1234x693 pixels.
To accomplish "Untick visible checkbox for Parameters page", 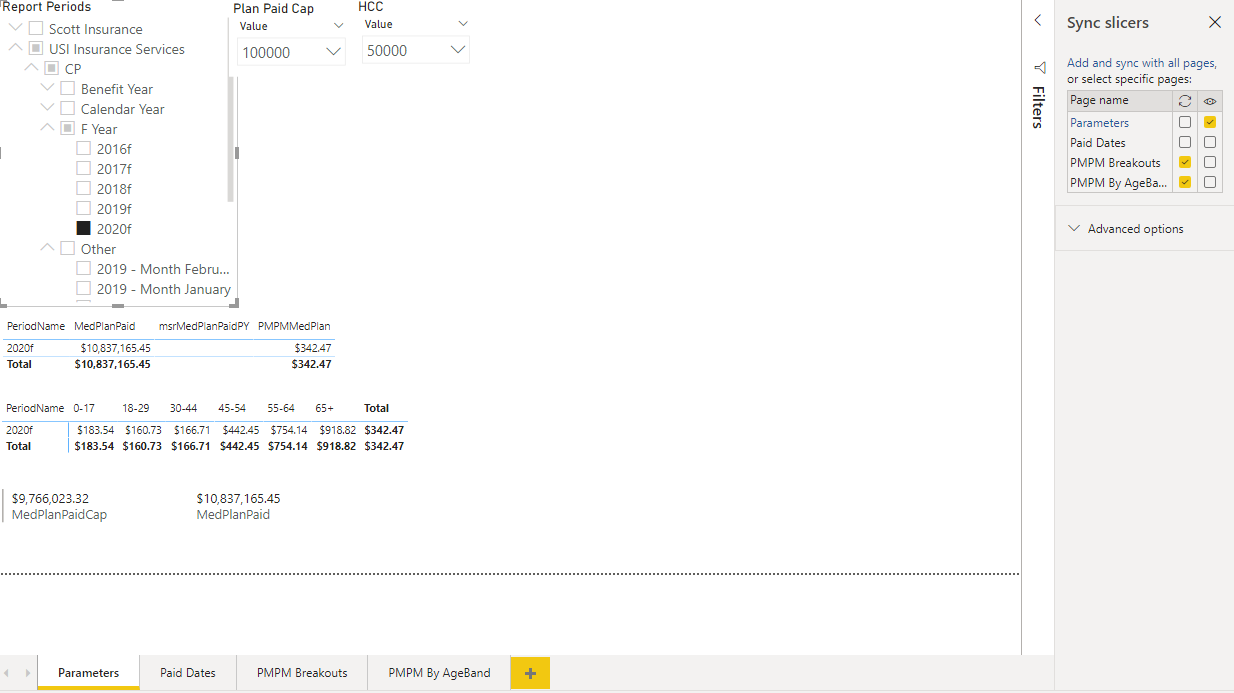I will click(1210, 122).
